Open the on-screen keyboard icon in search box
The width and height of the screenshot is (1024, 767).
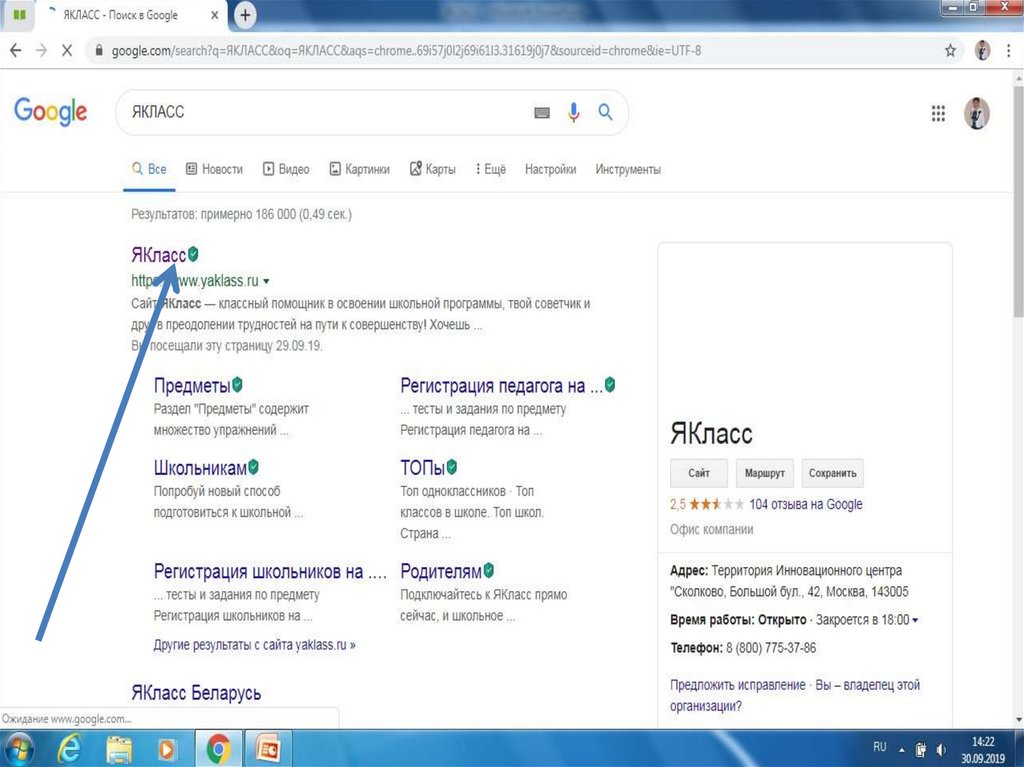541,113
